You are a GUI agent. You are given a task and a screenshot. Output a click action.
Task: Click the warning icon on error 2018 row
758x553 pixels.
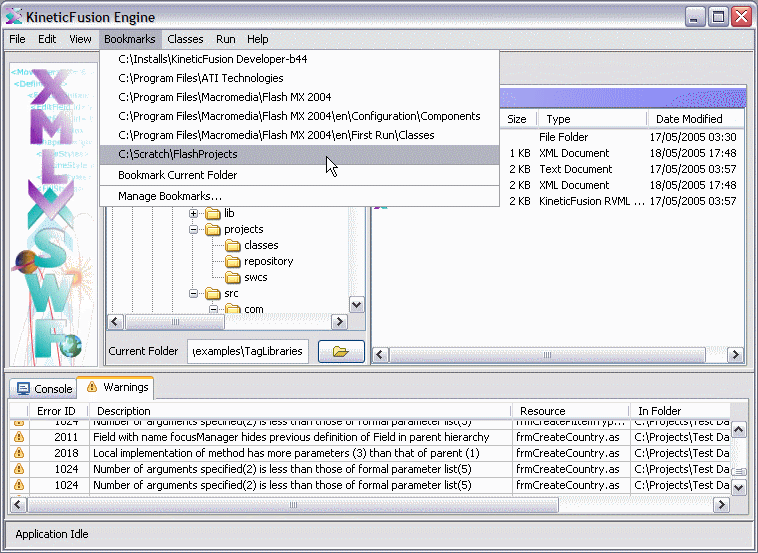coord(18,453)
